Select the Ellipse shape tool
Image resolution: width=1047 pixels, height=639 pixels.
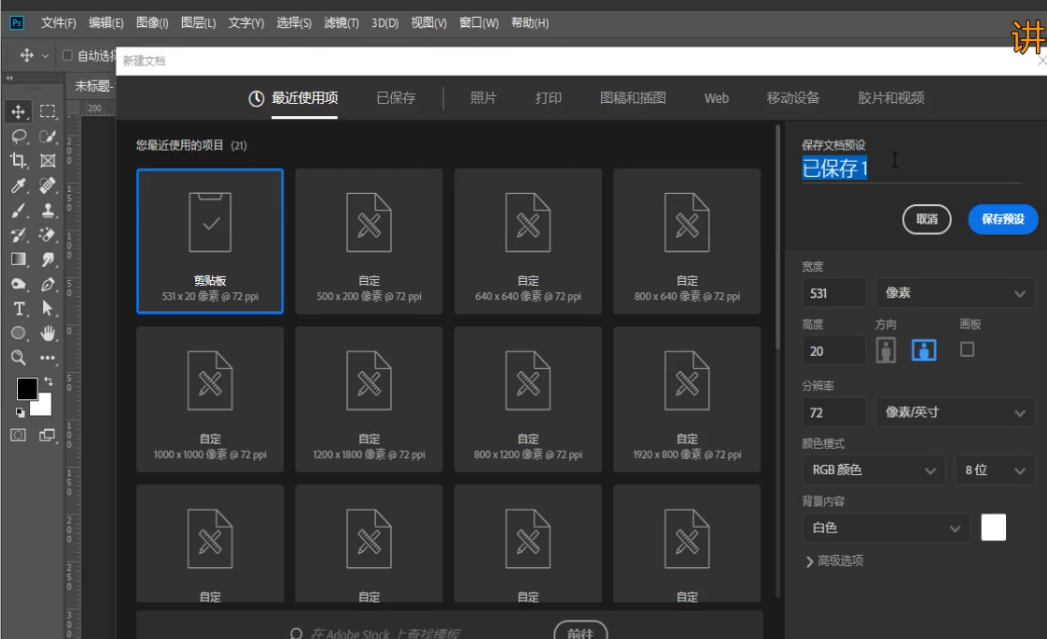coord(19,333)
